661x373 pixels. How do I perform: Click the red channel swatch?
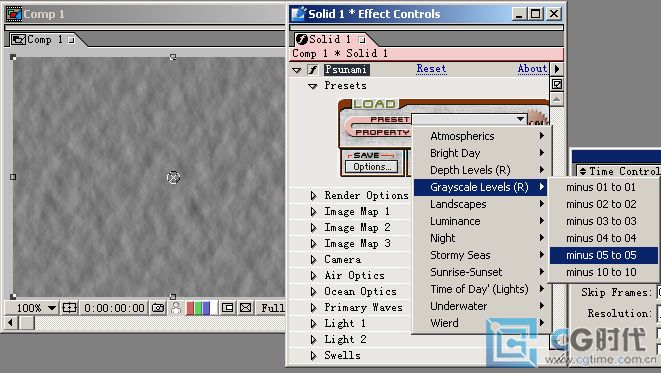pos(190,308)
